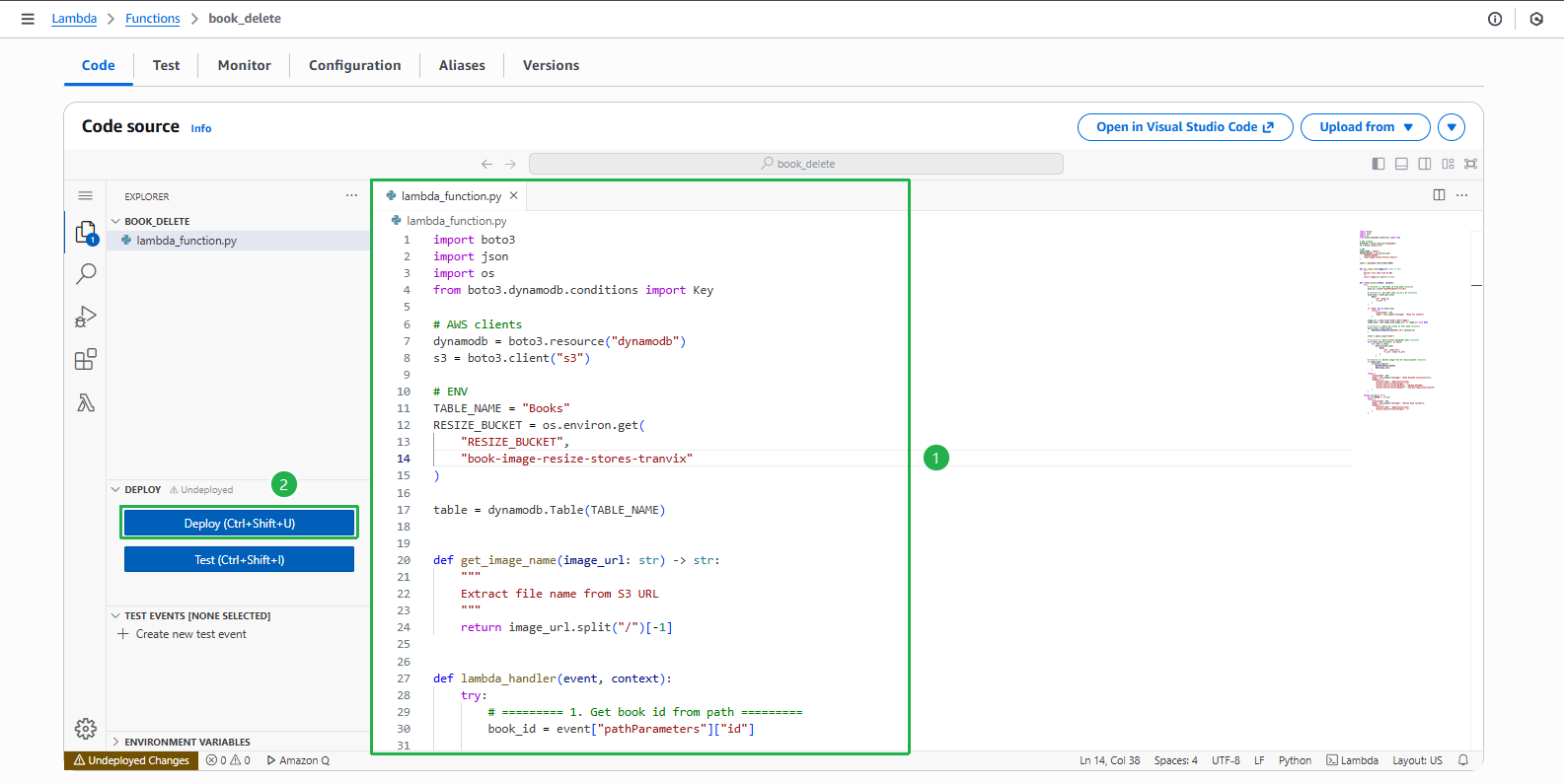The image size is (1564, 784).
Task: Toggle the primary side bar layout icon
Action: pos(1378,164)
